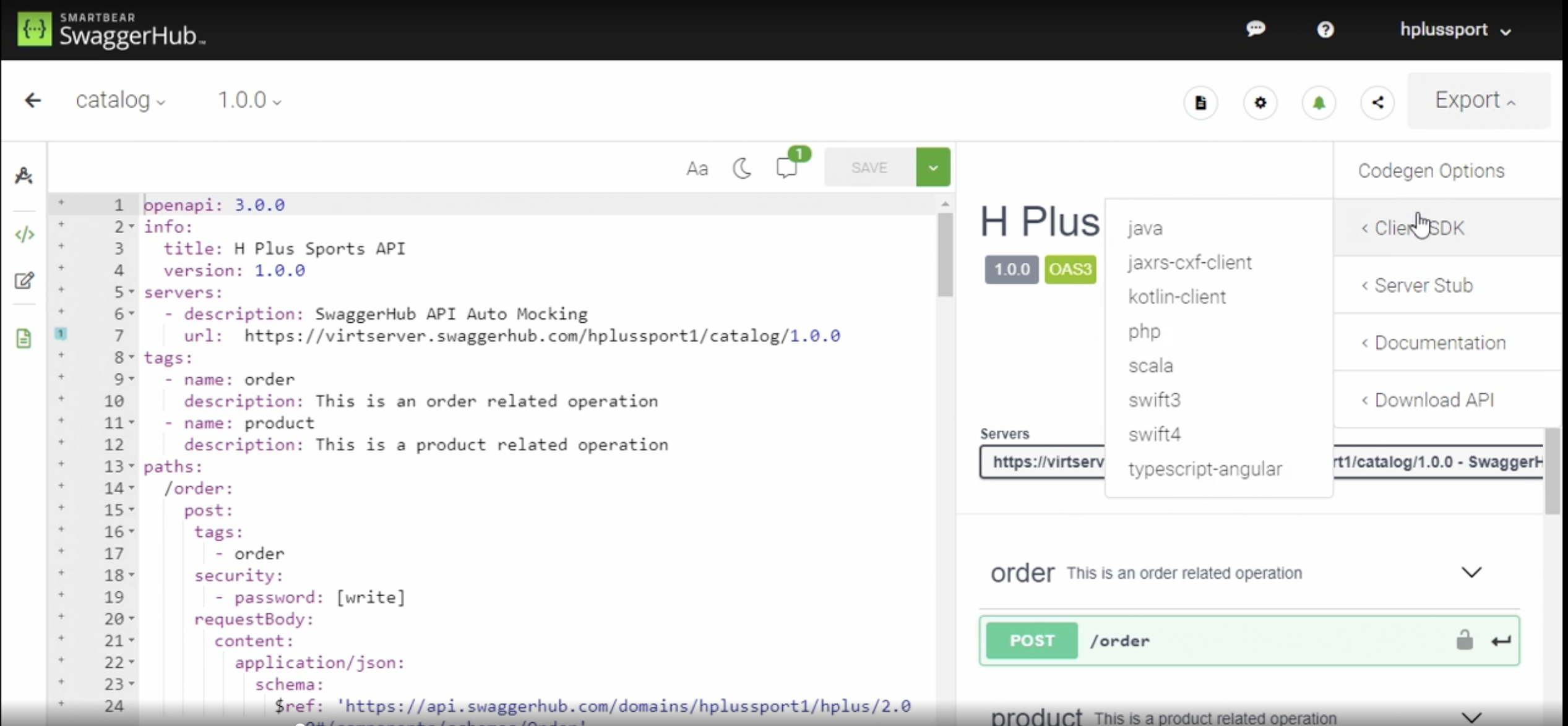Open the document view icon in header

click(1200, 103)
